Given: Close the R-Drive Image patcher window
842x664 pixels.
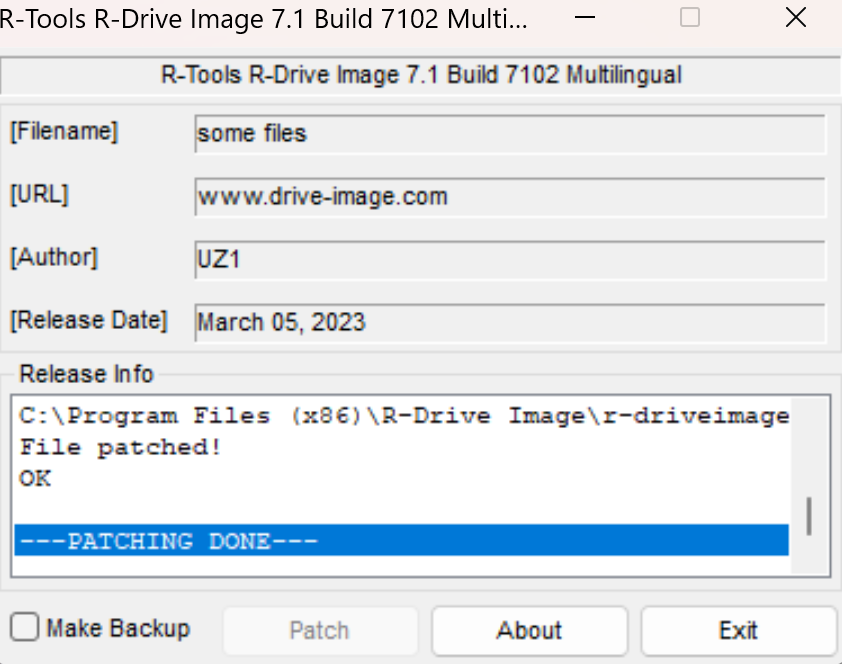Looking at the screenshot, I should pos(796,18).
